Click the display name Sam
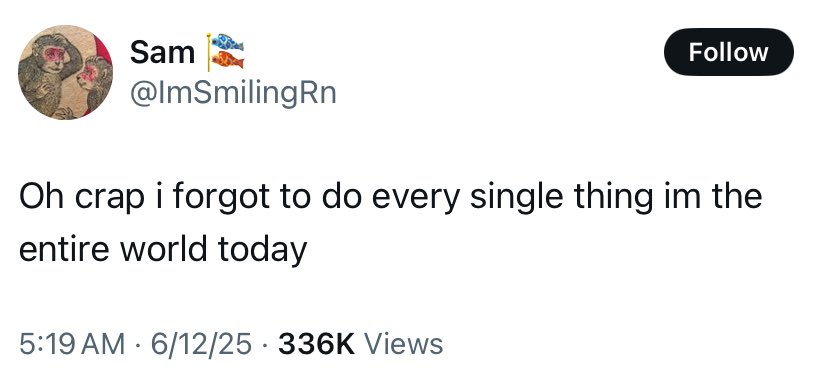The height and width of the screenshot is (376, 828). [162, 53]
